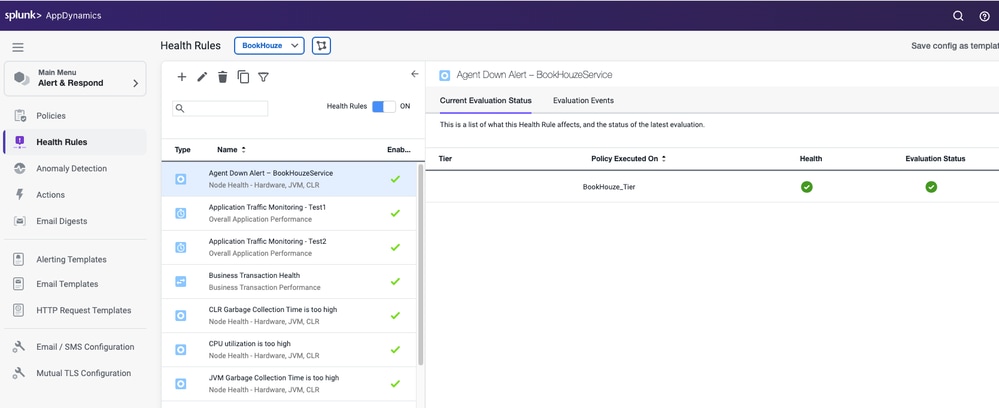Image resolution: width=999 pixels, height=408 pixels.
Task: Click the Email Digests envelope icon
Action: tap(20, 221)
